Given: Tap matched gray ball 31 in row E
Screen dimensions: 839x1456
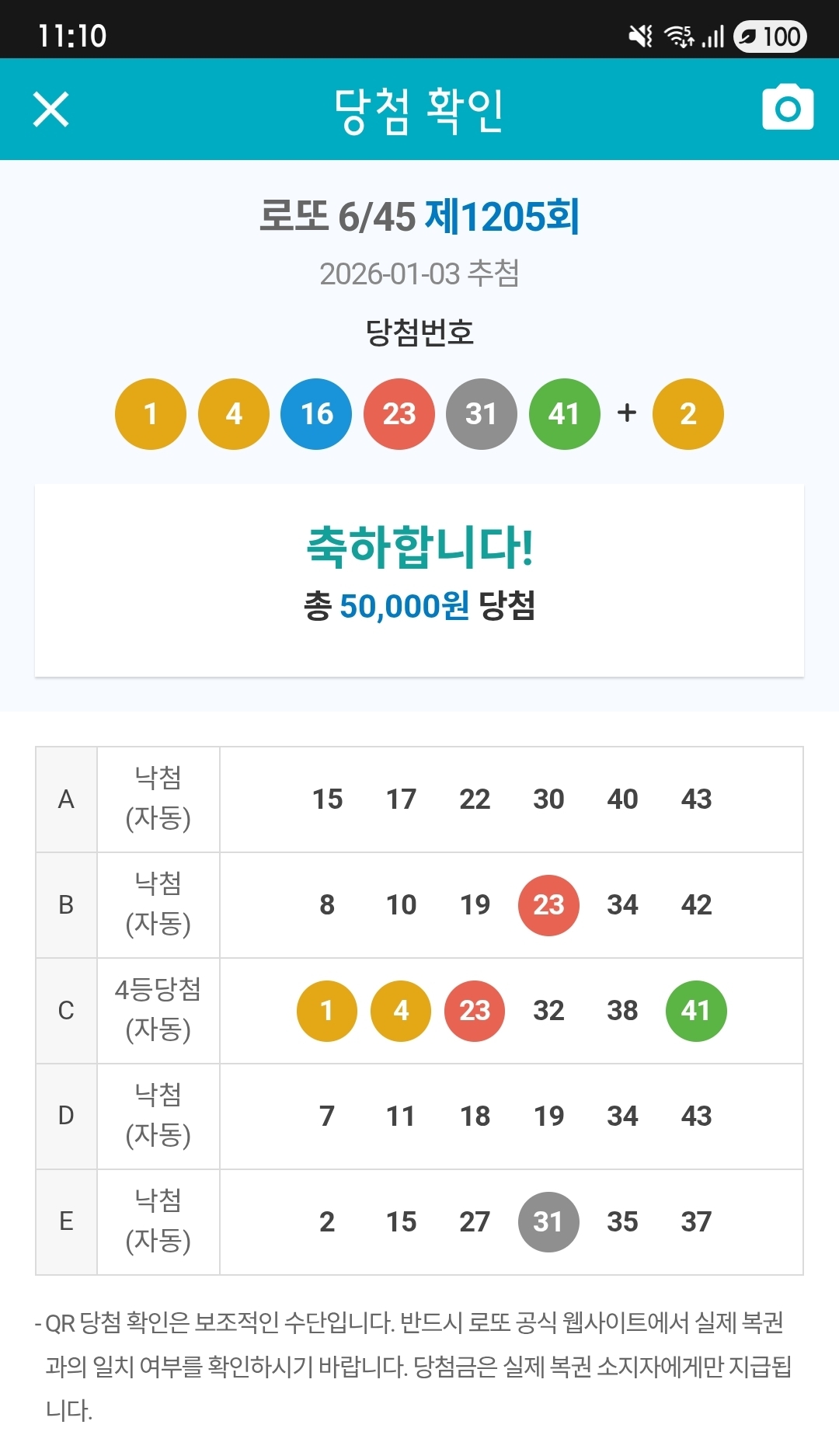Looking at the screenshot, I should click(548, 1222).
